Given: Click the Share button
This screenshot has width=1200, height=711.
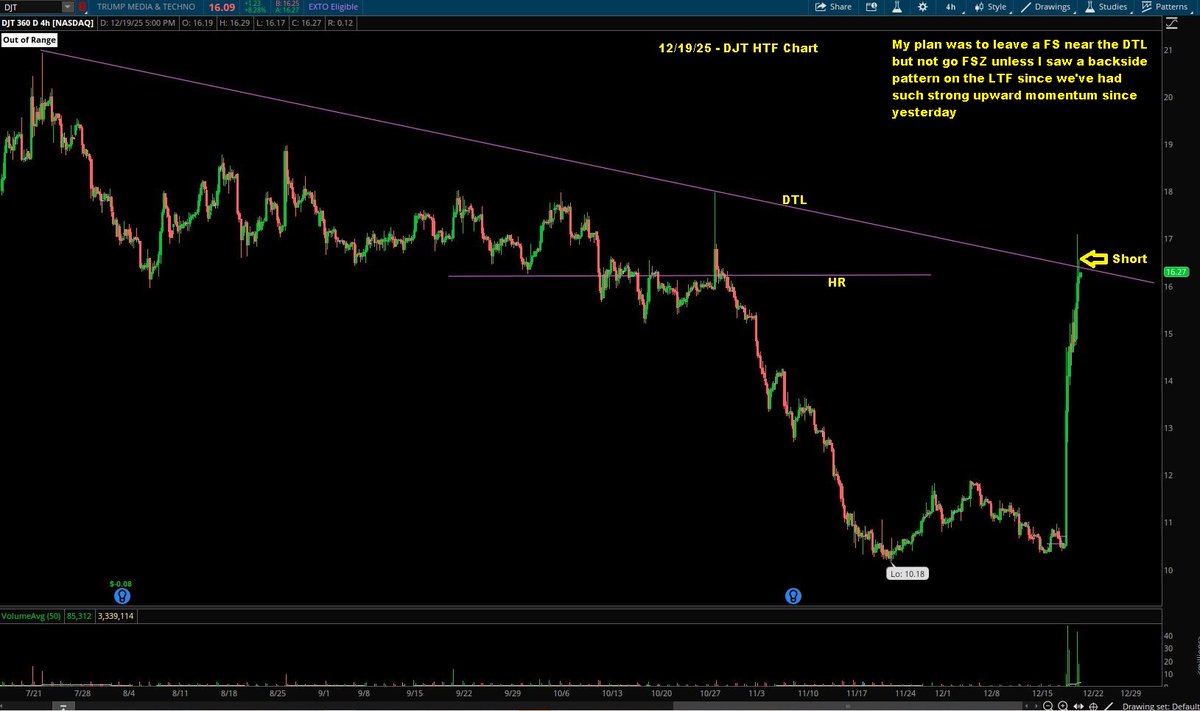Looking at the screenshot, I should (x=833, y=6).
